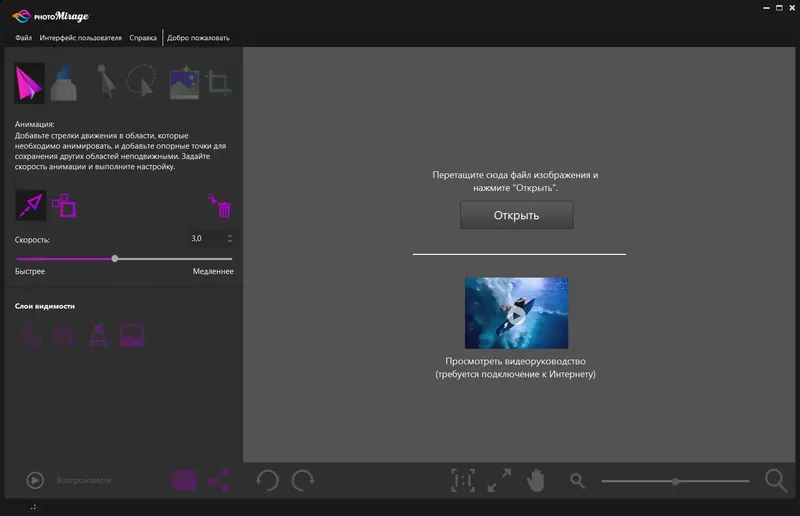
Task: Increase speed using stepper arrows
Action: click(x=230, y=236)
